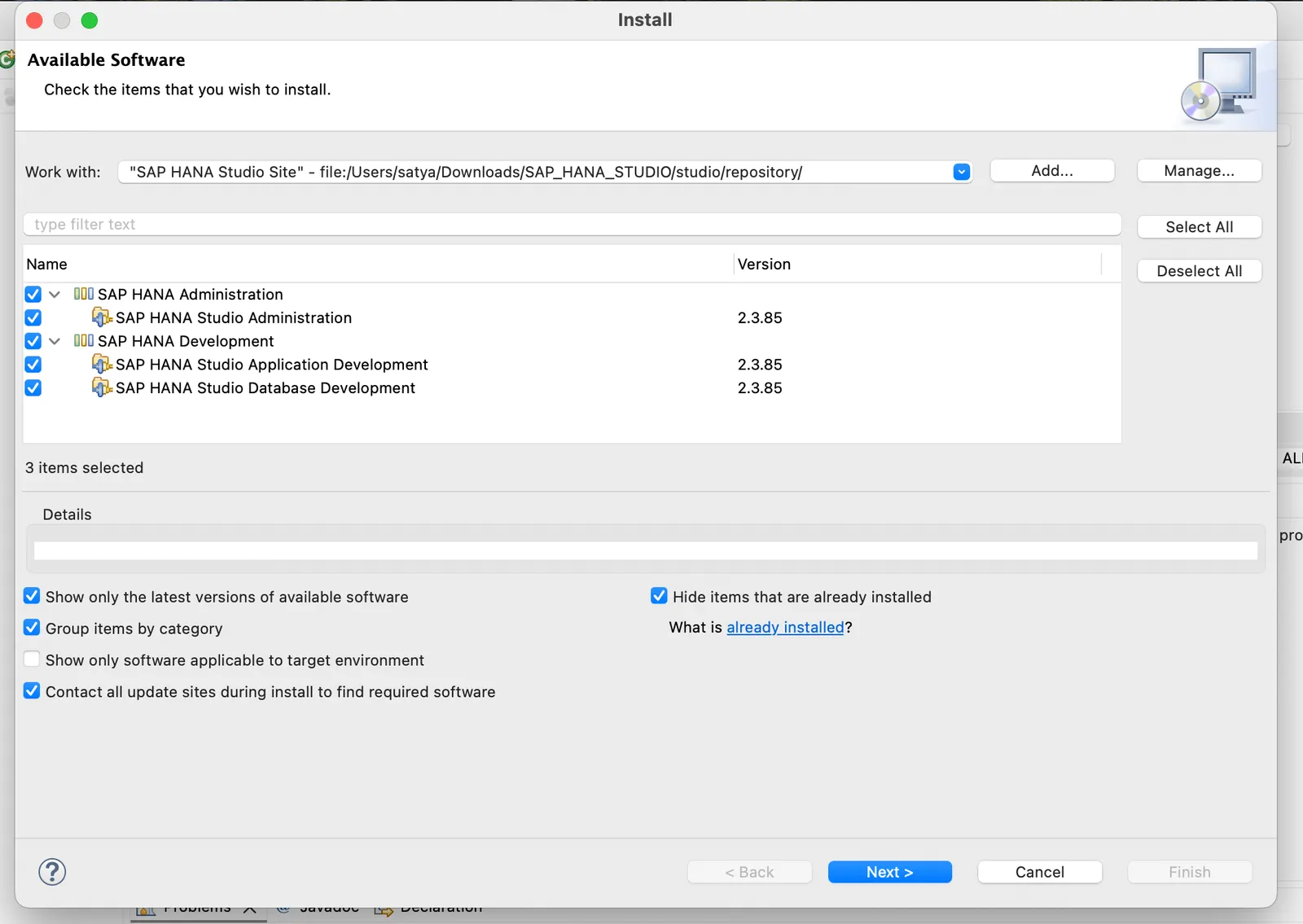Open the already installed link
Viewport: 1303px width, 924px height.
click(785, 628)
